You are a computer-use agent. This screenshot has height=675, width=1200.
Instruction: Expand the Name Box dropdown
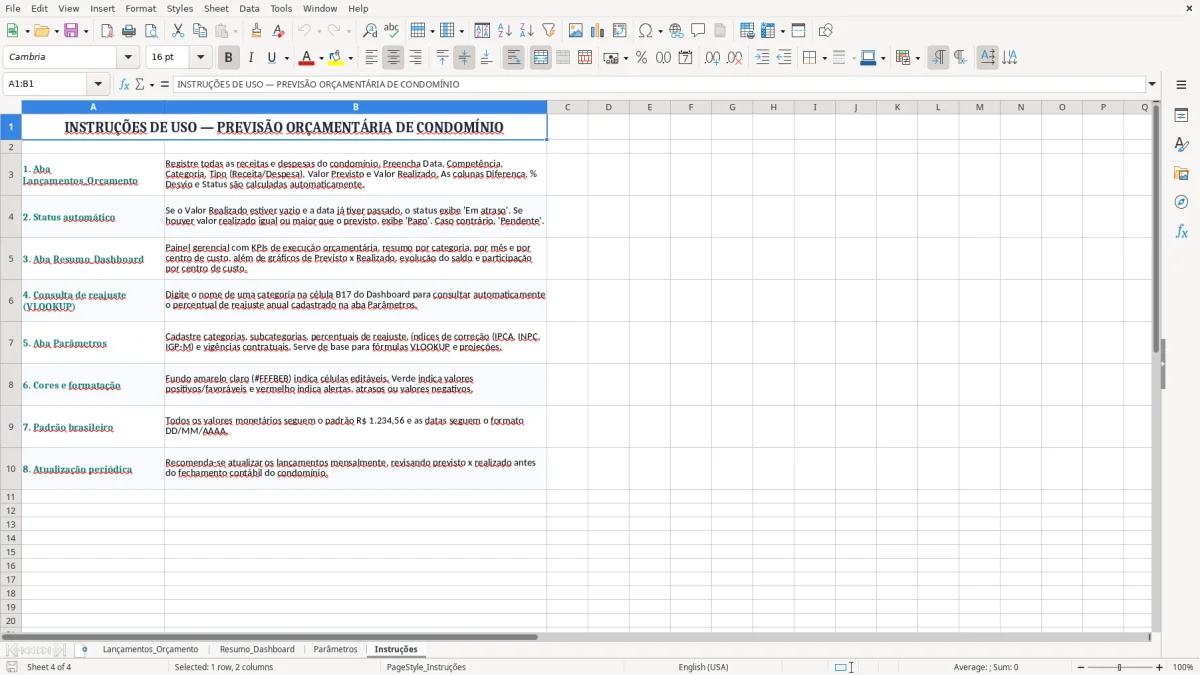coord(98,84)
